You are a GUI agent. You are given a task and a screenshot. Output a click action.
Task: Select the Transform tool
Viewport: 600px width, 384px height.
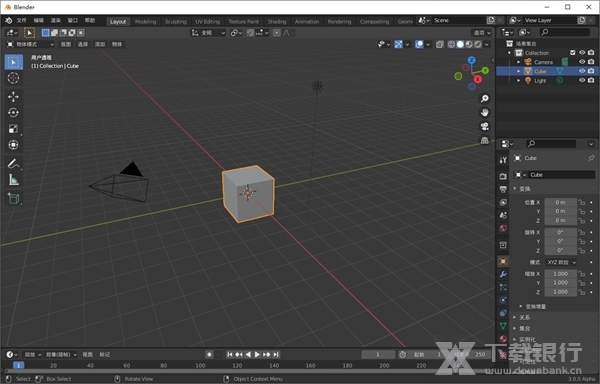[x=13, y=145]
